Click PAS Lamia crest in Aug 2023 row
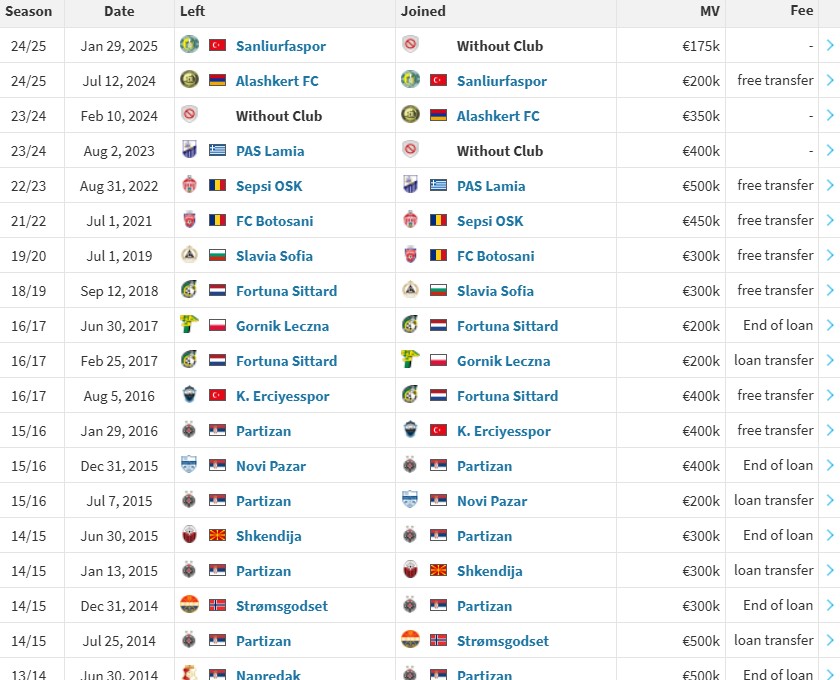The height and width of the screenshot is (680, 840). click(x=189, y=150)
